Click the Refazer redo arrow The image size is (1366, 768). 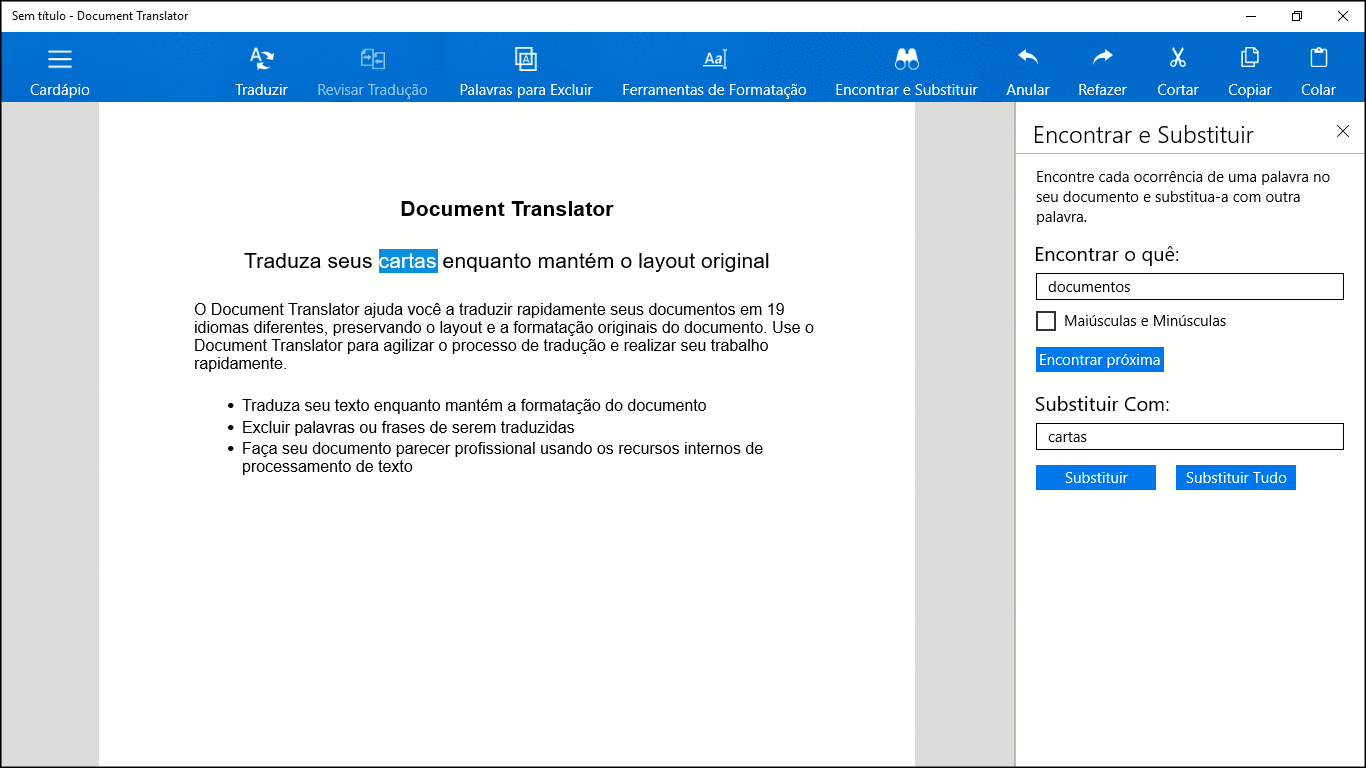click(x=1102, y=58)
